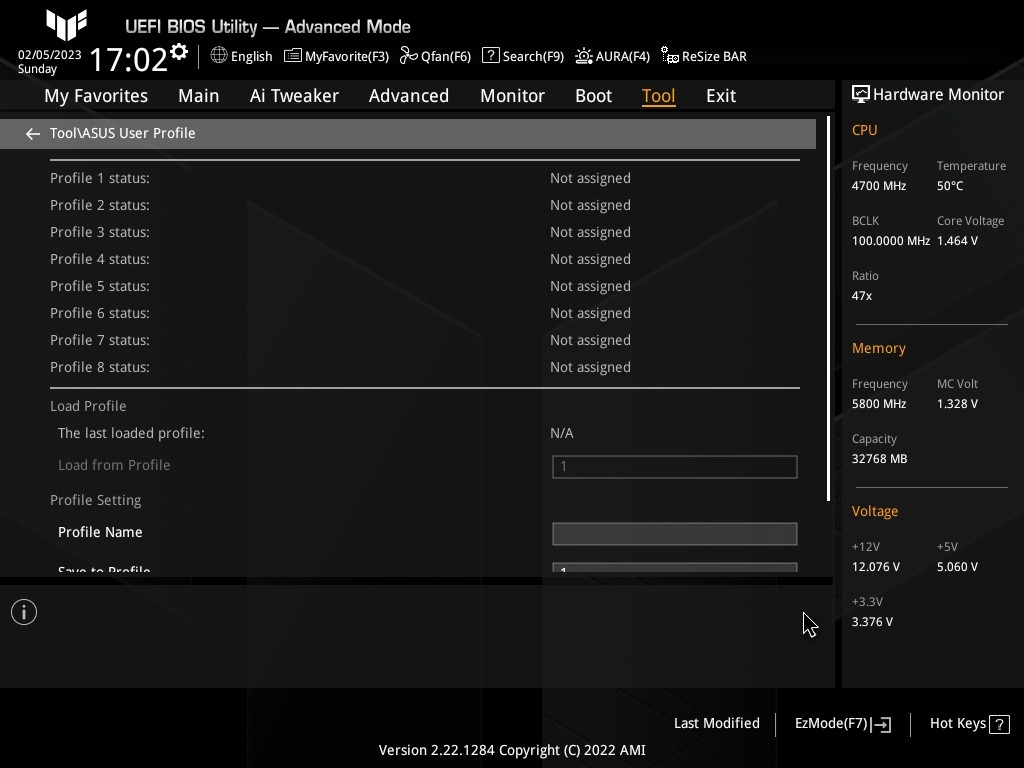Click the Last Modified button
Screen dimensions: 1024x768
coord(716,724)
